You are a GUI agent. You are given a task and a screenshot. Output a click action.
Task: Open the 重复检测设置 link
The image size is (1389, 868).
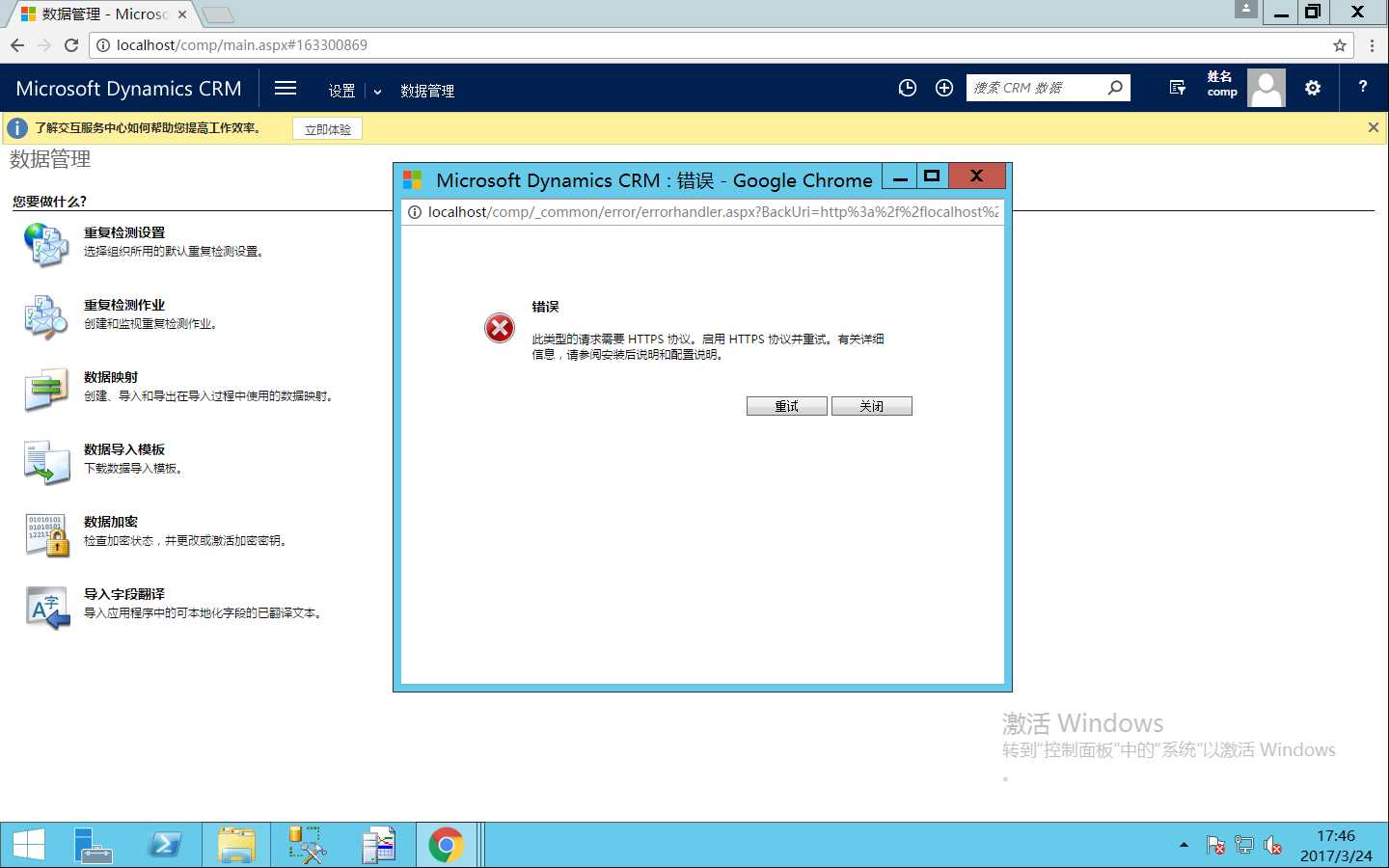[124, 232]
